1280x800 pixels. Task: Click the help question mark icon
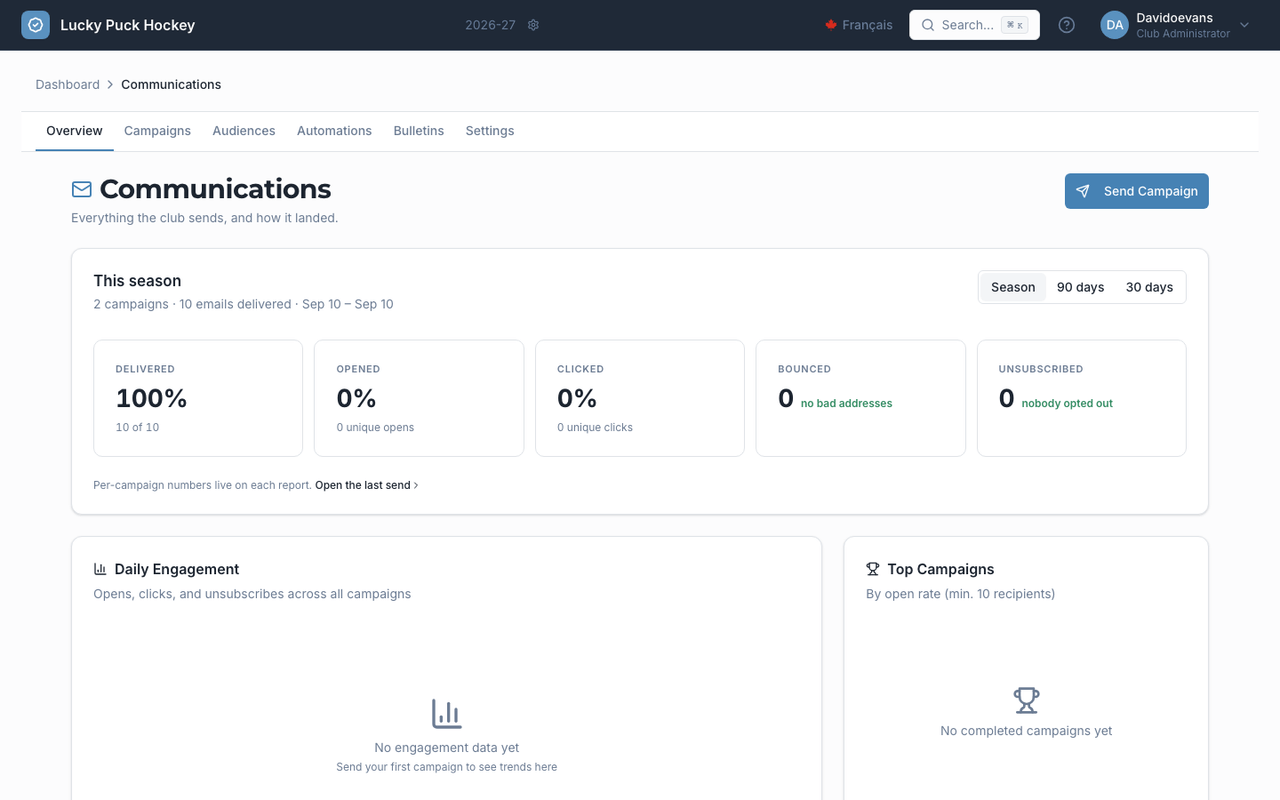[x=1066, y=25]
